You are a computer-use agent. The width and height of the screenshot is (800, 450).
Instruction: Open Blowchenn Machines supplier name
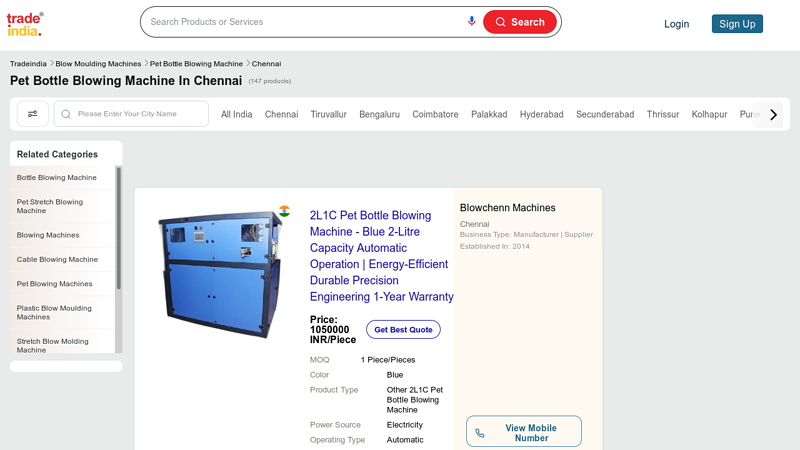pos(508,208)
